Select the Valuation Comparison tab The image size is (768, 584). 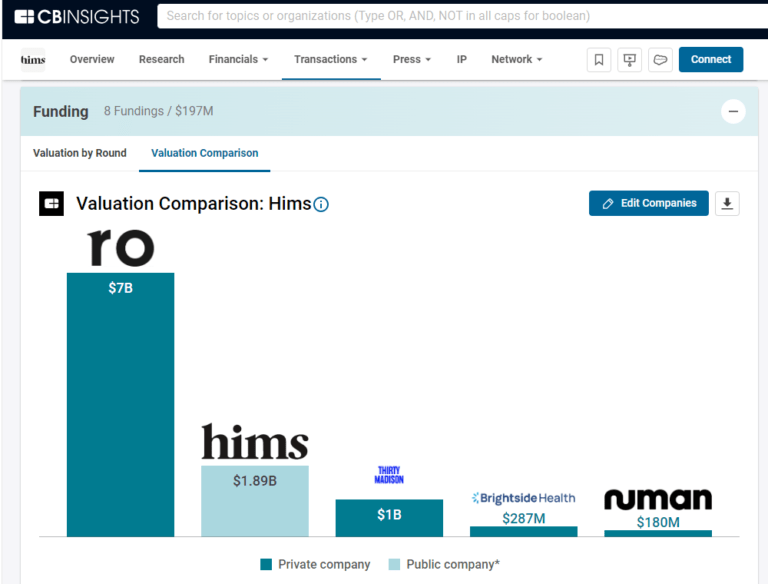click(x=205, y=153)
